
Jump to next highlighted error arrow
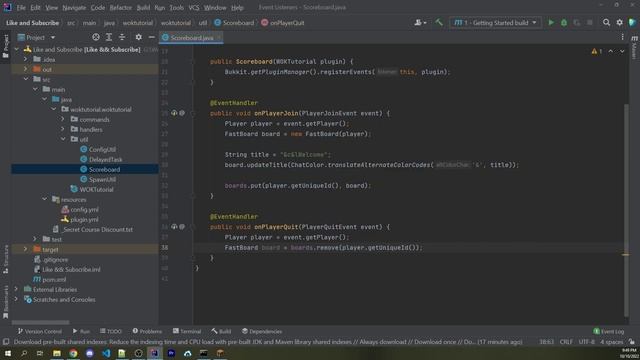(622, 51)
